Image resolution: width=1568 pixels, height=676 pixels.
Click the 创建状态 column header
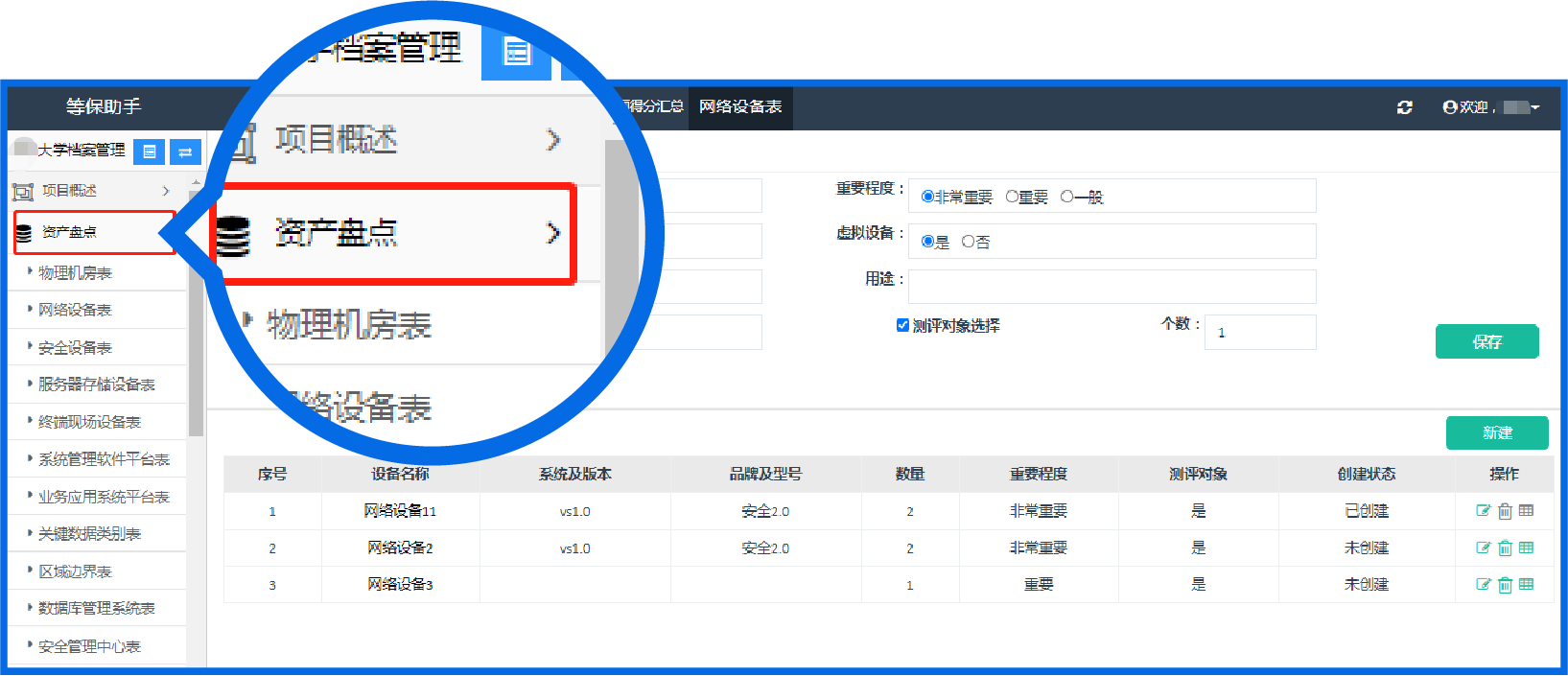tap(1367, 474)
